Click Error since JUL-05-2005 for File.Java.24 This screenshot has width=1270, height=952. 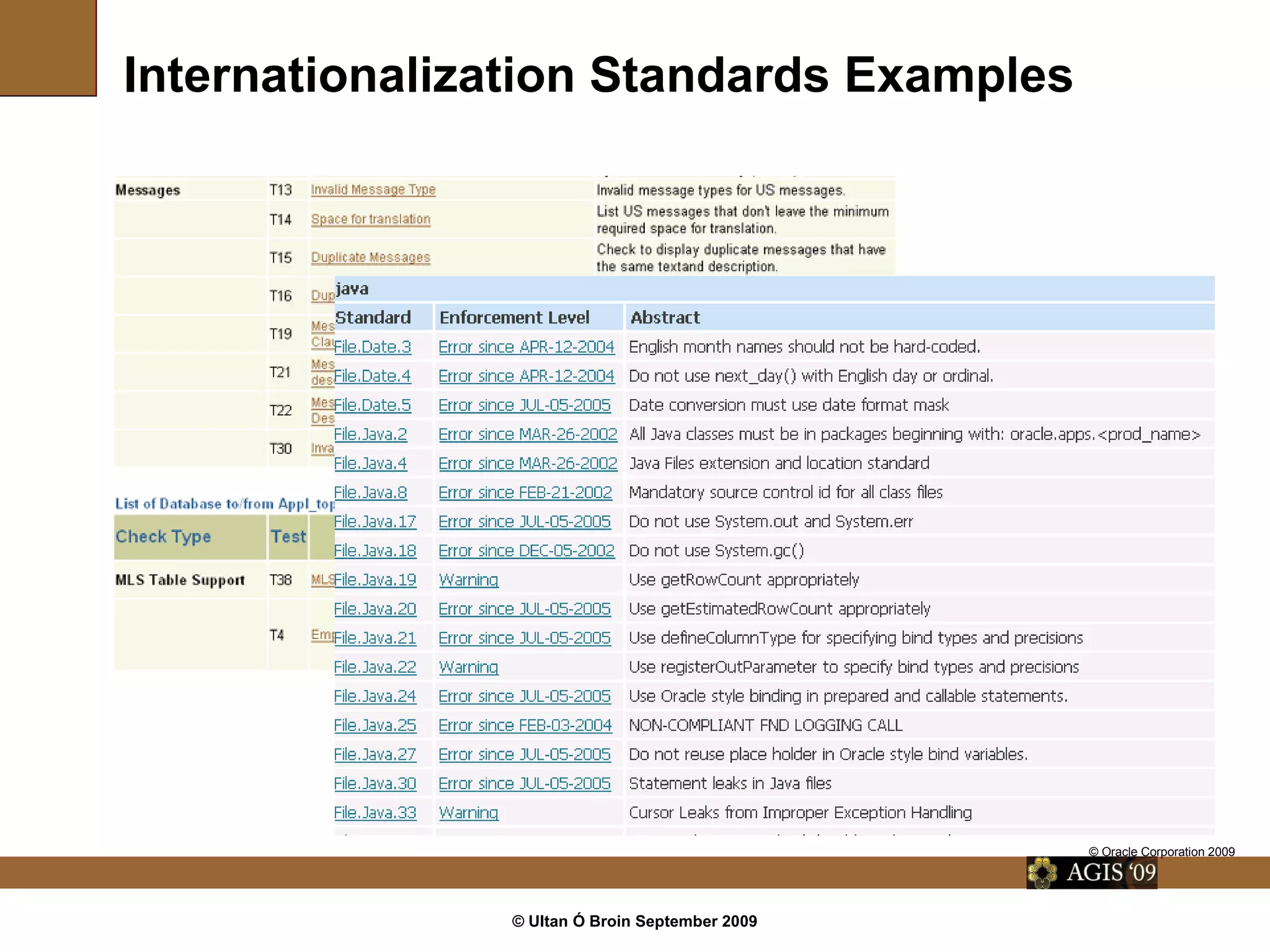pos(525,696)
